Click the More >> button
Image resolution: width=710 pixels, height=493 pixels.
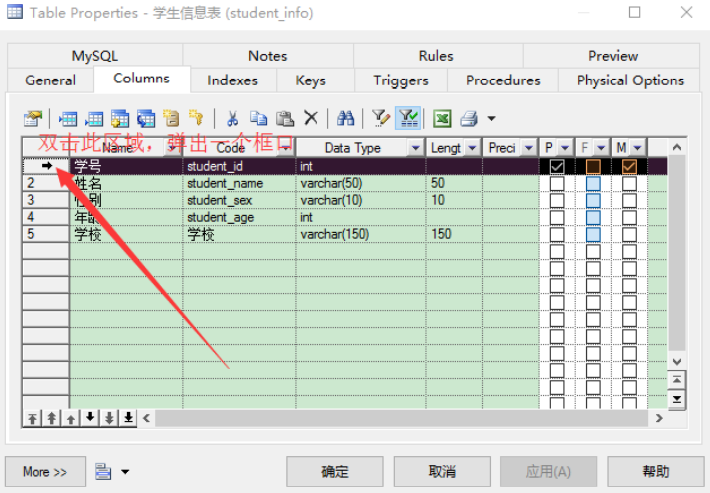click(45, 471)
